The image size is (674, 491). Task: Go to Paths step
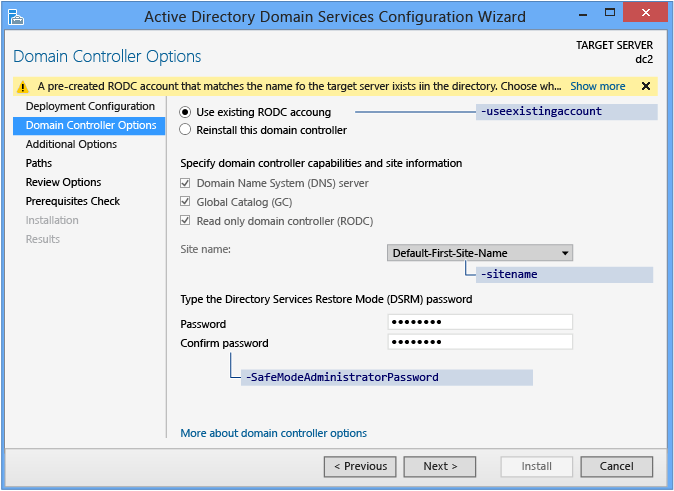tap(39, 163)
